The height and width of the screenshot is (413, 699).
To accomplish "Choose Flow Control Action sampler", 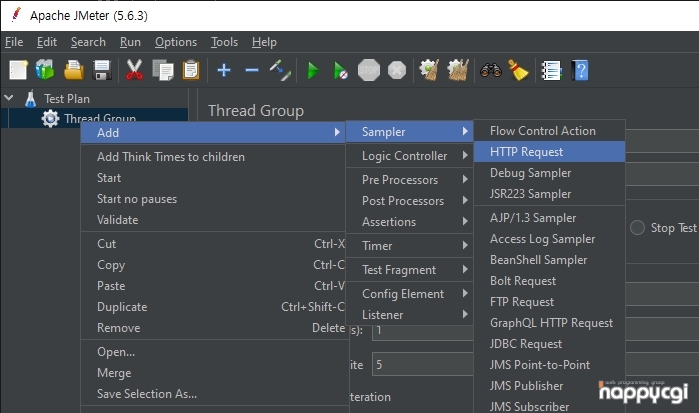I will point(550,131).
